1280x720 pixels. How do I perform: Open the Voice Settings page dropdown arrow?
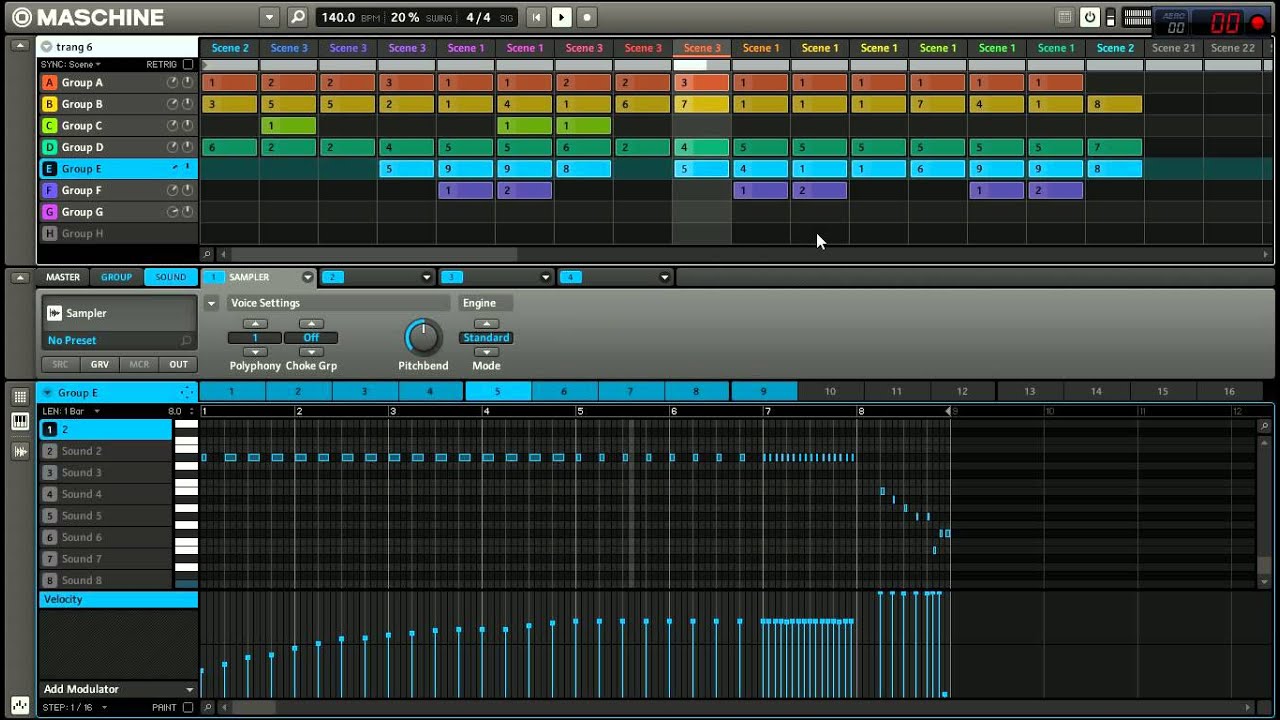(211, 303)
